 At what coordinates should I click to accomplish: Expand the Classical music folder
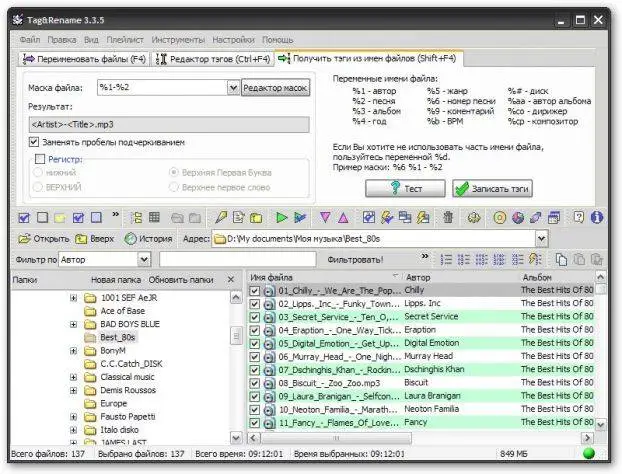point(73,377)
